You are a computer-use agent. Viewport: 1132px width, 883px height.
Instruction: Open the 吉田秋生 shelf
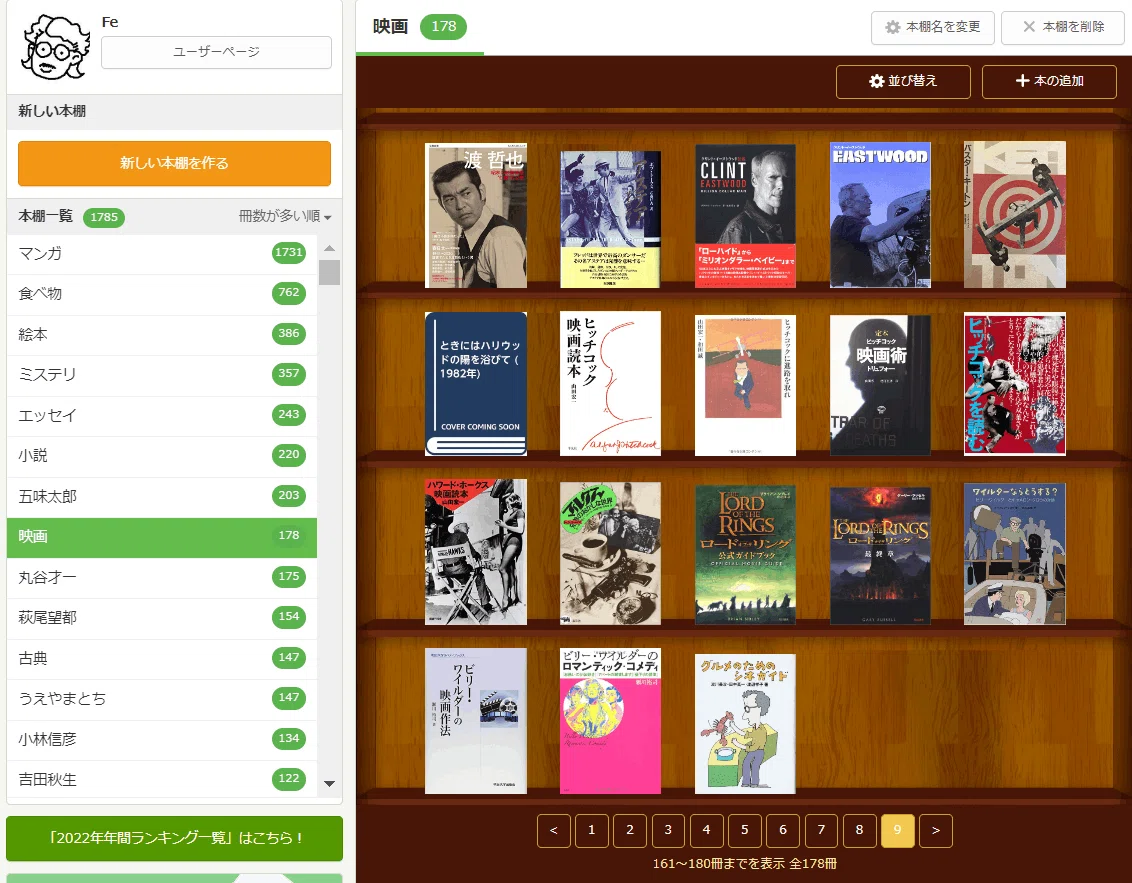click(162, 779)
